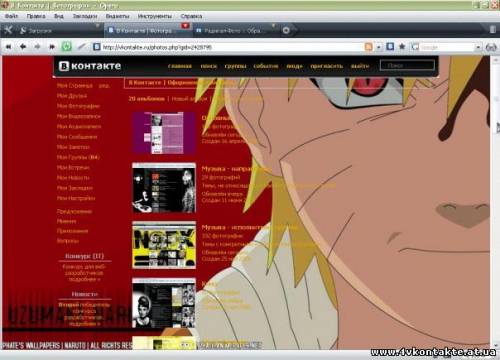
Task: Click the wand icon beside reload
Action: tap(82, 47)
